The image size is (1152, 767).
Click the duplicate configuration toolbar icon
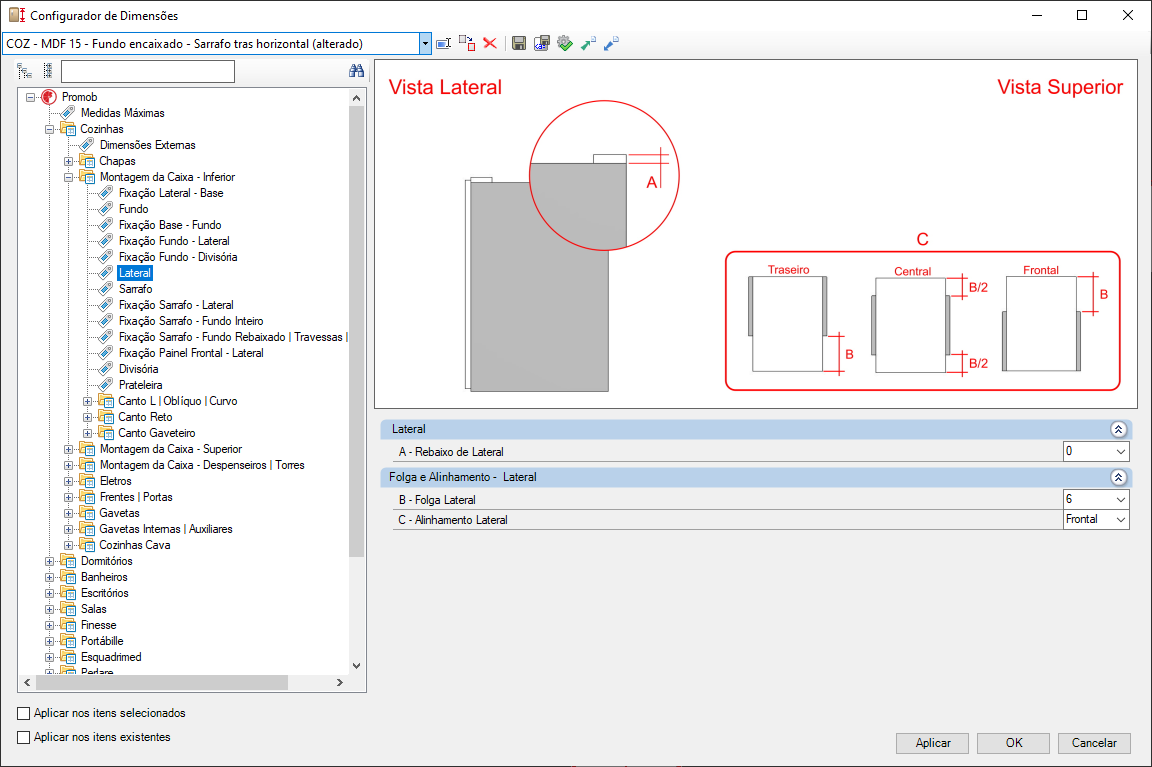tap(467, 43)
